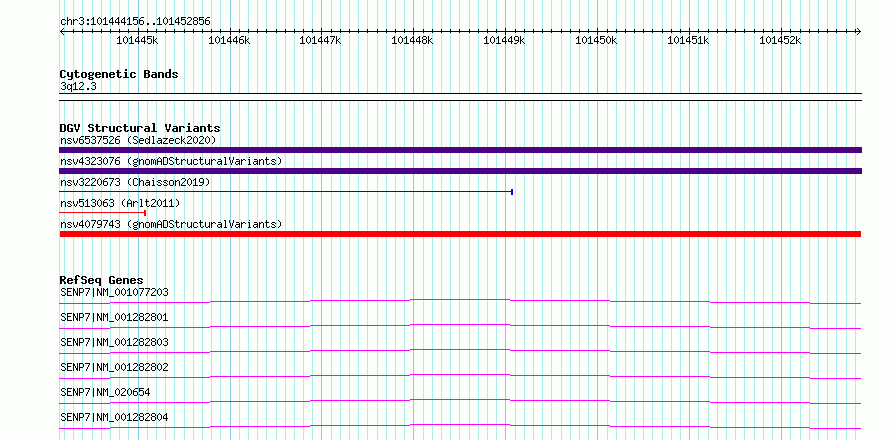Viewport: 890px width, 440px height.
Task: Open SENP7|NM_001077203 transcript label
Action: pyautogui.click(x=114, y=292)
